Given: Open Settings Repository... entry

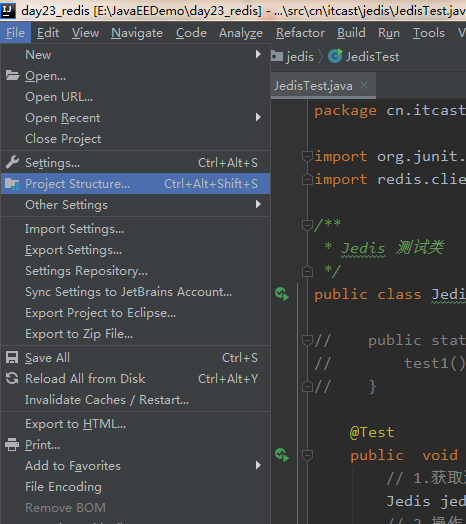Looking at the screenshot, I should click(135, 271).
